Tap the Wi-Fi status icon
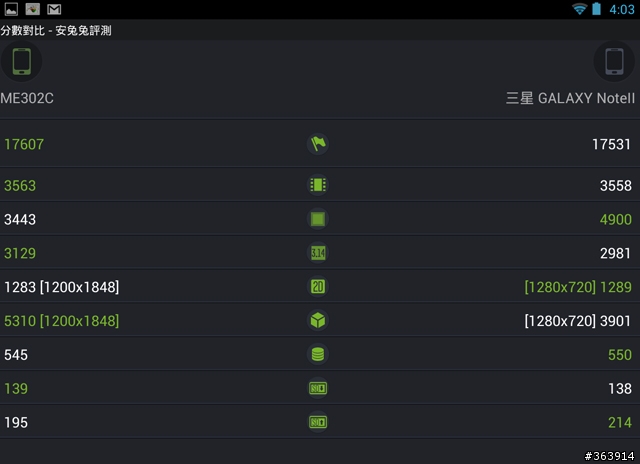This screenshot has height=464, width=640. pyautogui.click(x=580, y=9)
